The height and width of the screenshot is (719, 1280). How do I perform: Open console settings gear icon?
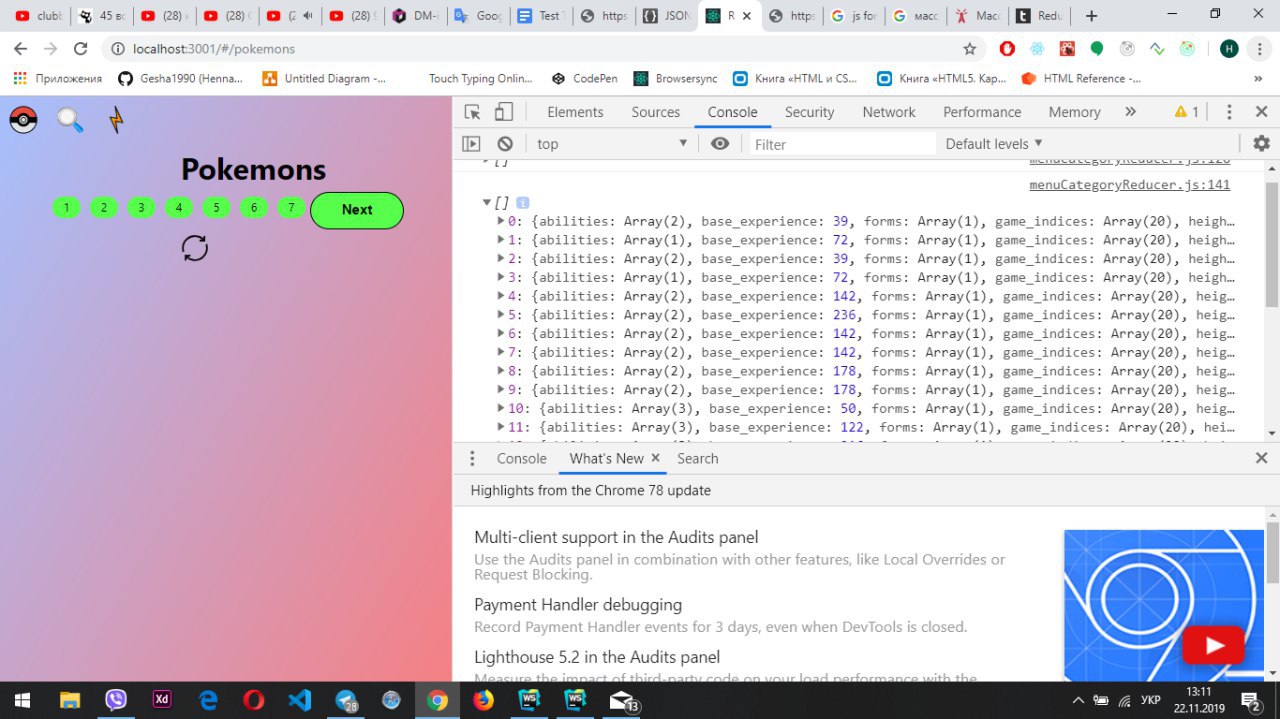pyautogui.click(x=1262, y=144)
